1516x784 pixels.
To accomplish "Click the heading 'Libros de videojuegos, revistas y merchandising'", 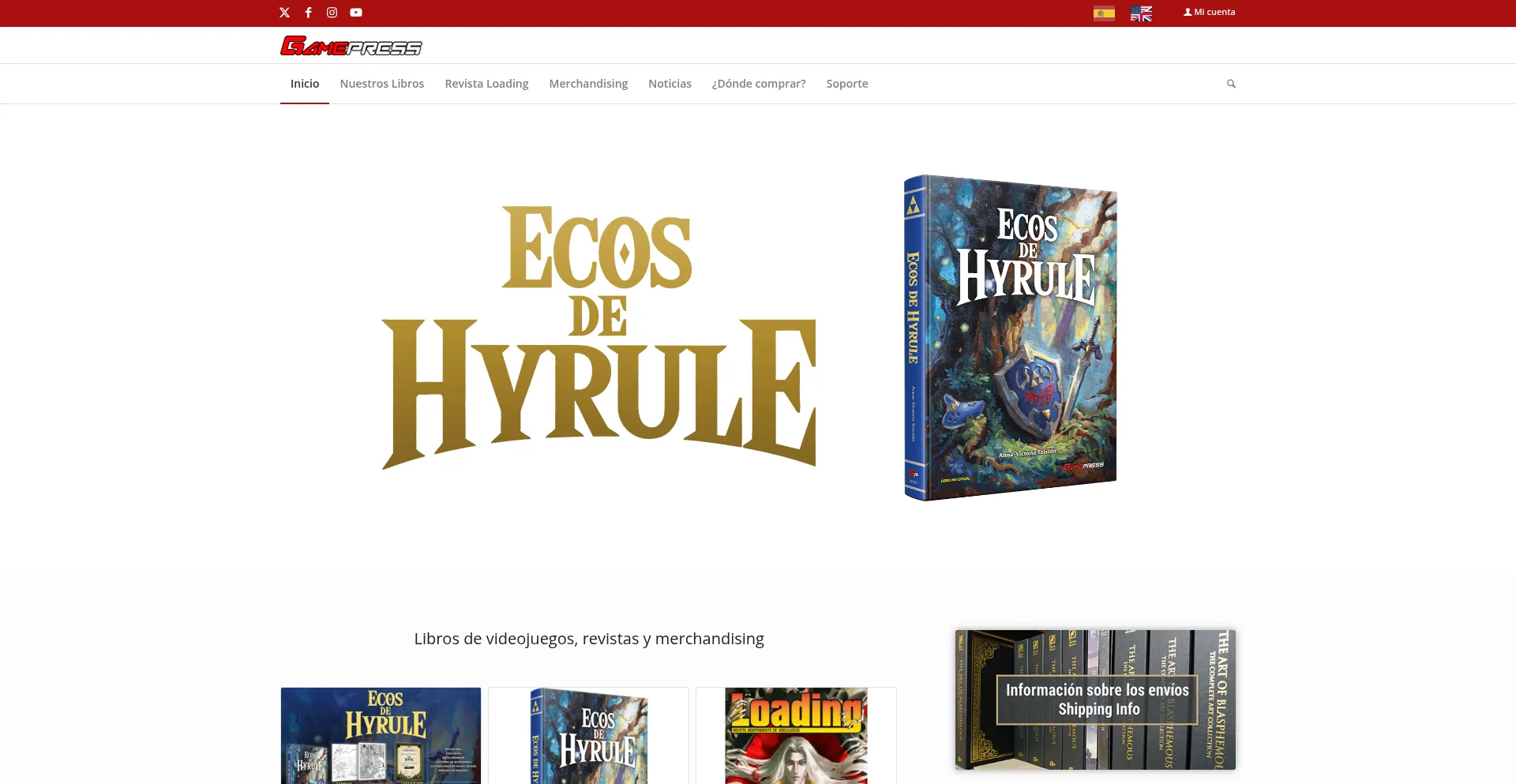I will tap(589, 639).
